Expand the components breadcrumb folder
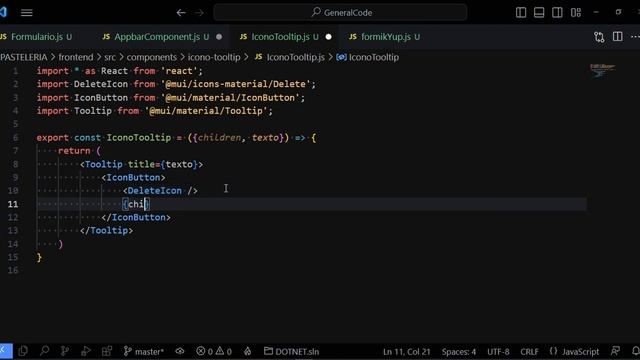 (151, 57)
